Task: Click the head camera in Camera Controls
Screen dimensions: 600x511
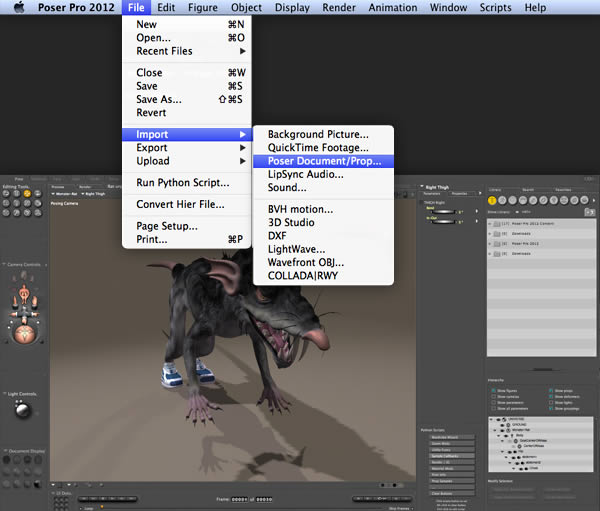Action: coord(24,275)
